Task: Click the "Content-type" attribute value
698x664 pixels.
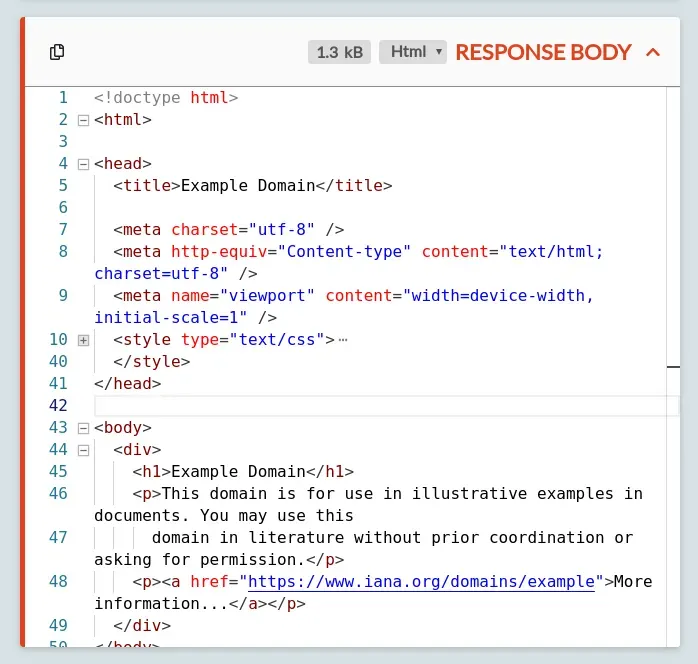Action: (x=344, y=252)
